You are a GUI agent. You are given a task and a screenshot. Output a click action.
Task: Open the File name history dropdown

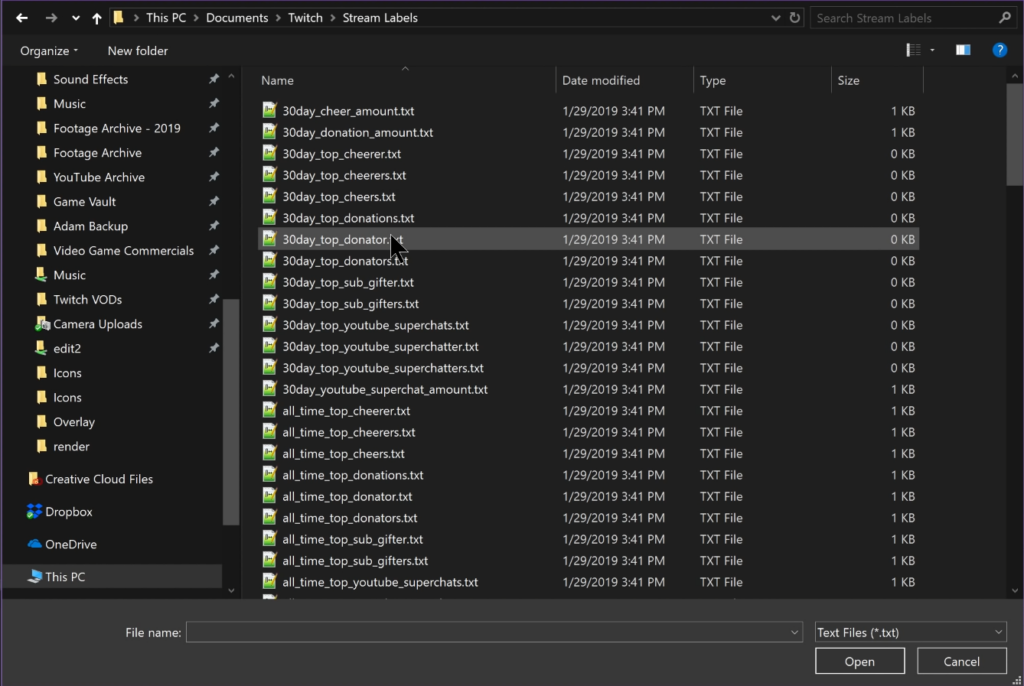(794, 632)
